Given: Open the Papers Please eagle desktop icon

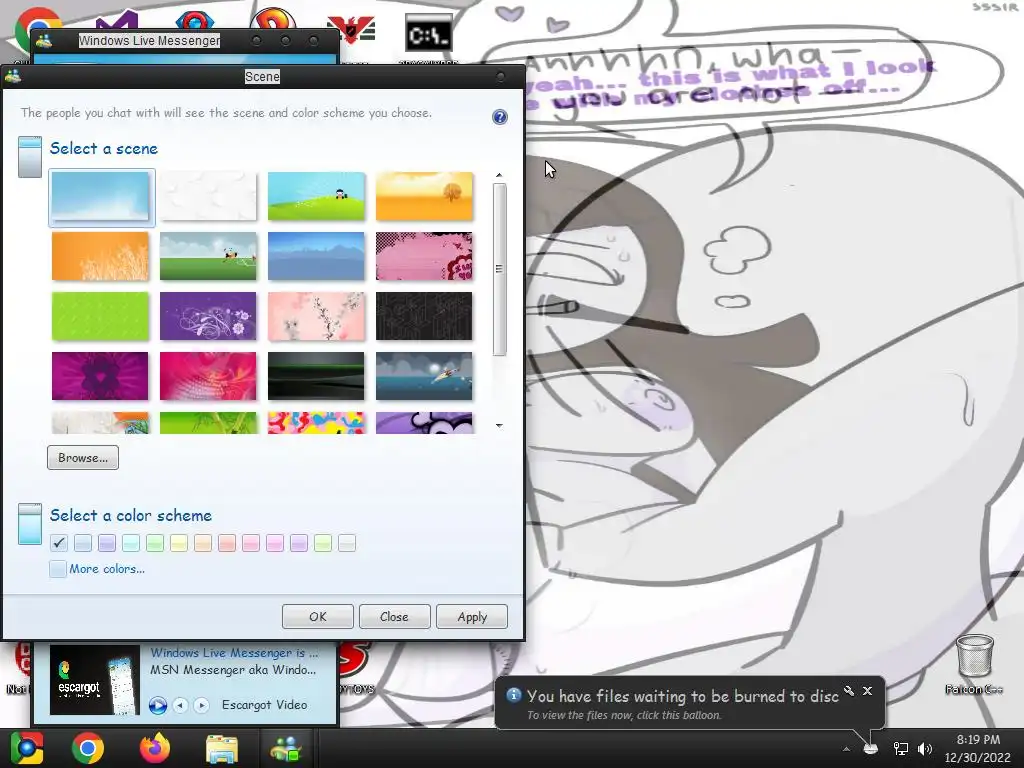Looking at the screenshot, I should point(353,31).
